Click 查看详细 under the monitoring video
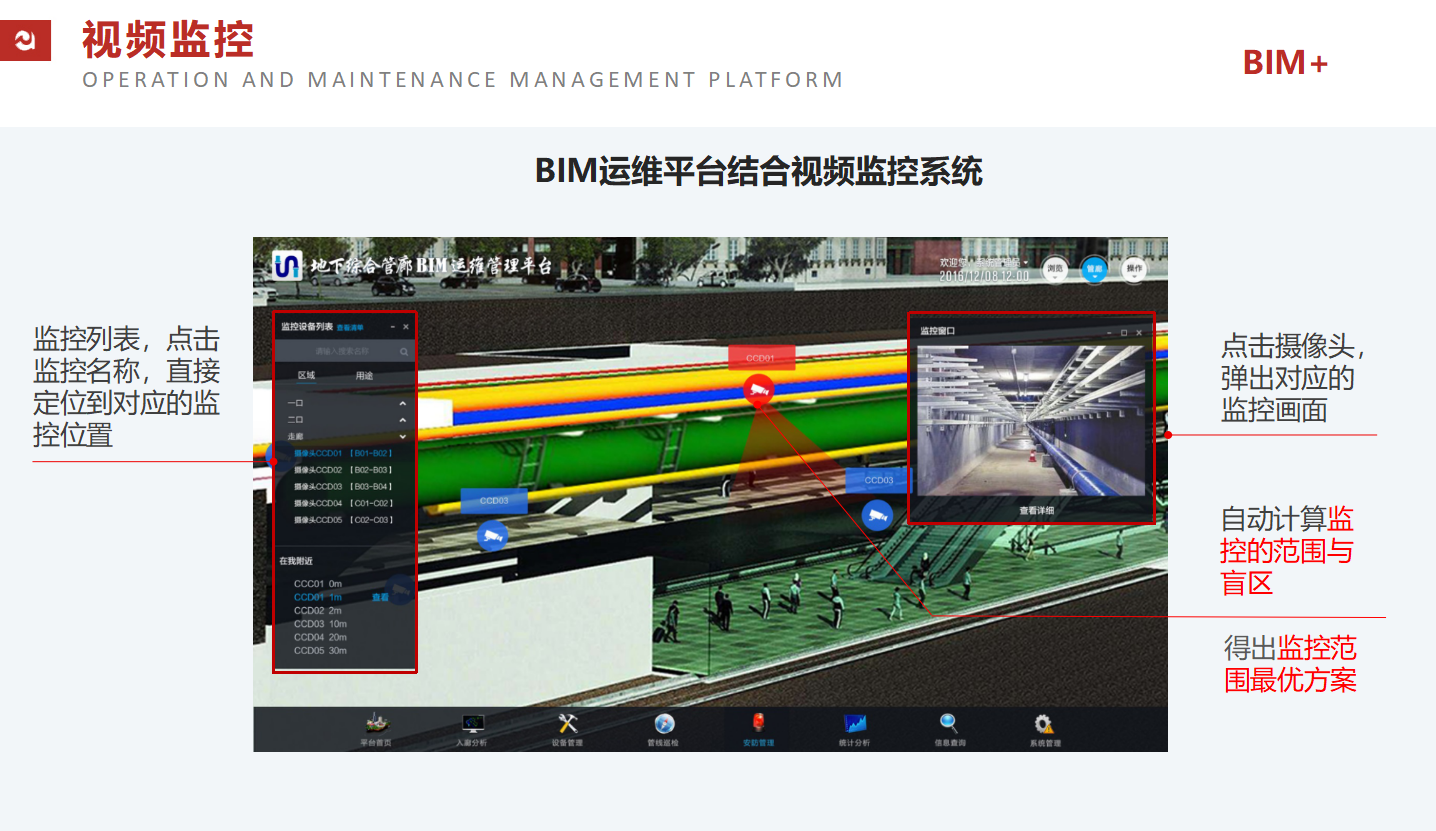 [1036, 510]
